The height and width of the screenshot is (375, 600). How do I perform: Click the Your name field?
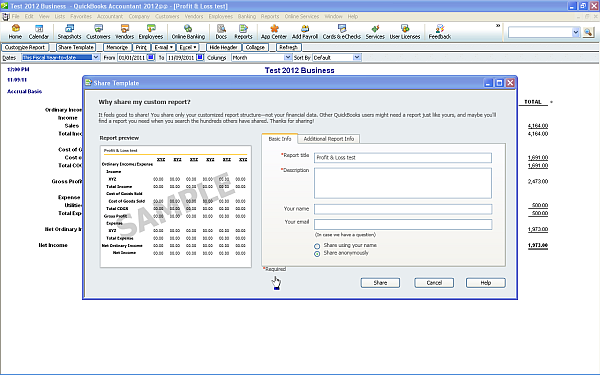[x=403, y=209]
